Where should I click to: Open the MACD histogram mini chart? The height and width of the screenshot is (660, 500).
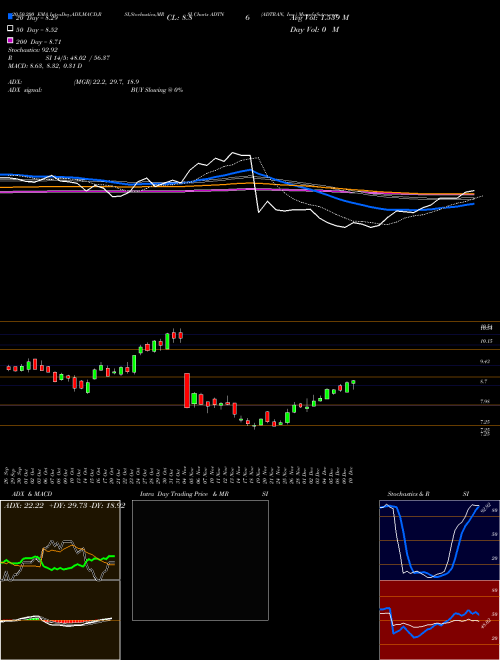click(60, 620)
